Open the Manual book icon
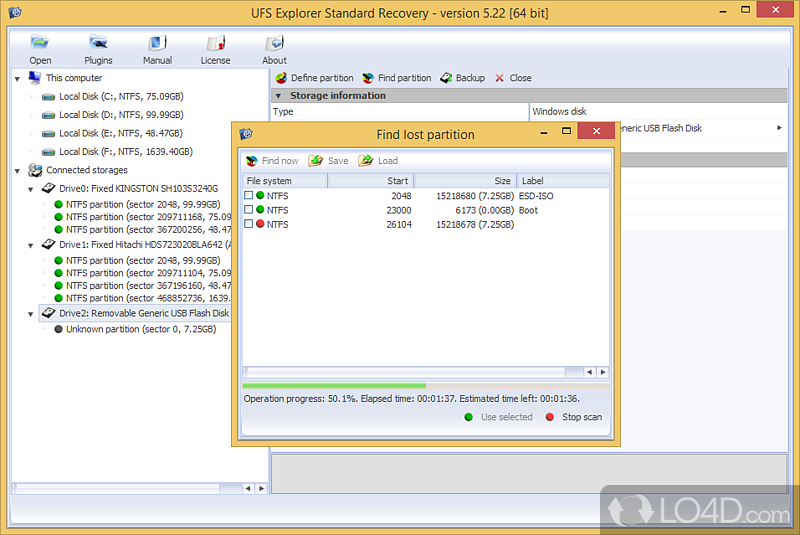The height and width of the screenshot is (535, 800). 157,43
